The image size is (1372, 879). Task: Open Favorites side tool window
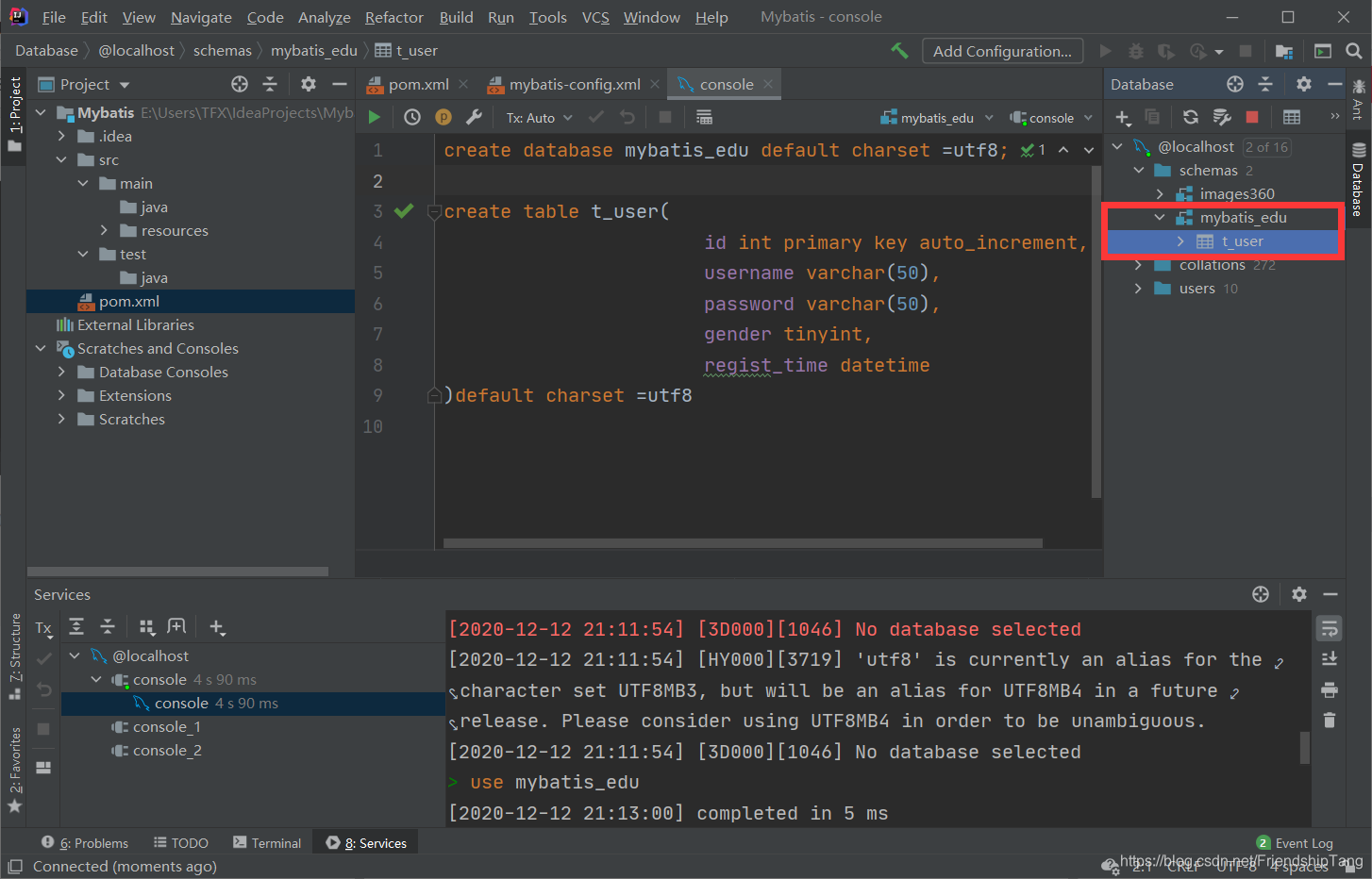pos(14,769)
